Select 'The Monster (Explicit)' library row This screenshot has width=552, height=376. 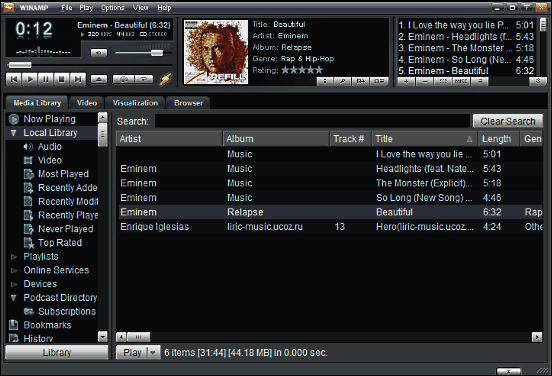(331, 183)
